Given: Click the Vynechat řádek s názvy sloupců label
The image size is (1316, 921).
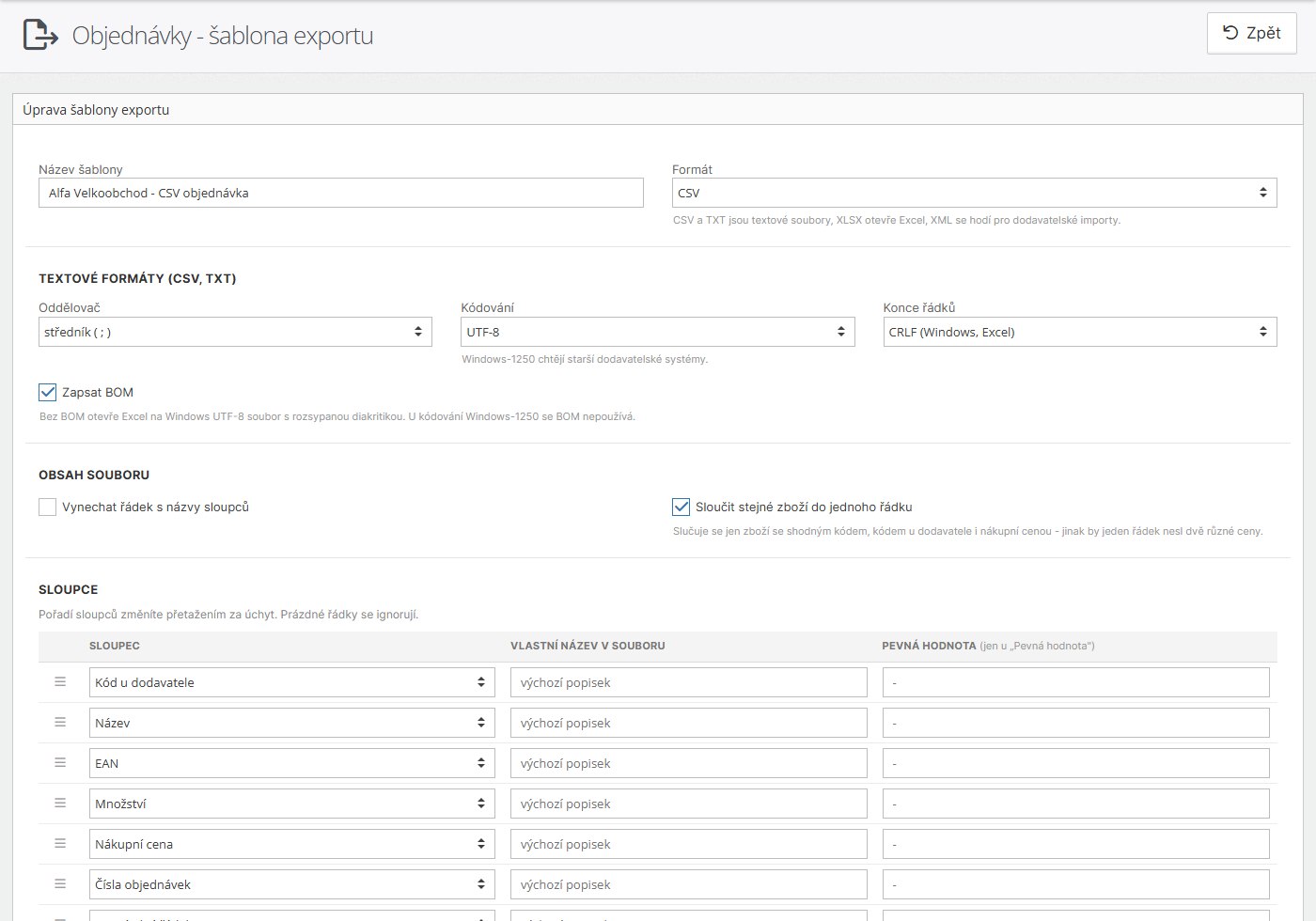Looking at the screenshot, I should point(155,507).
